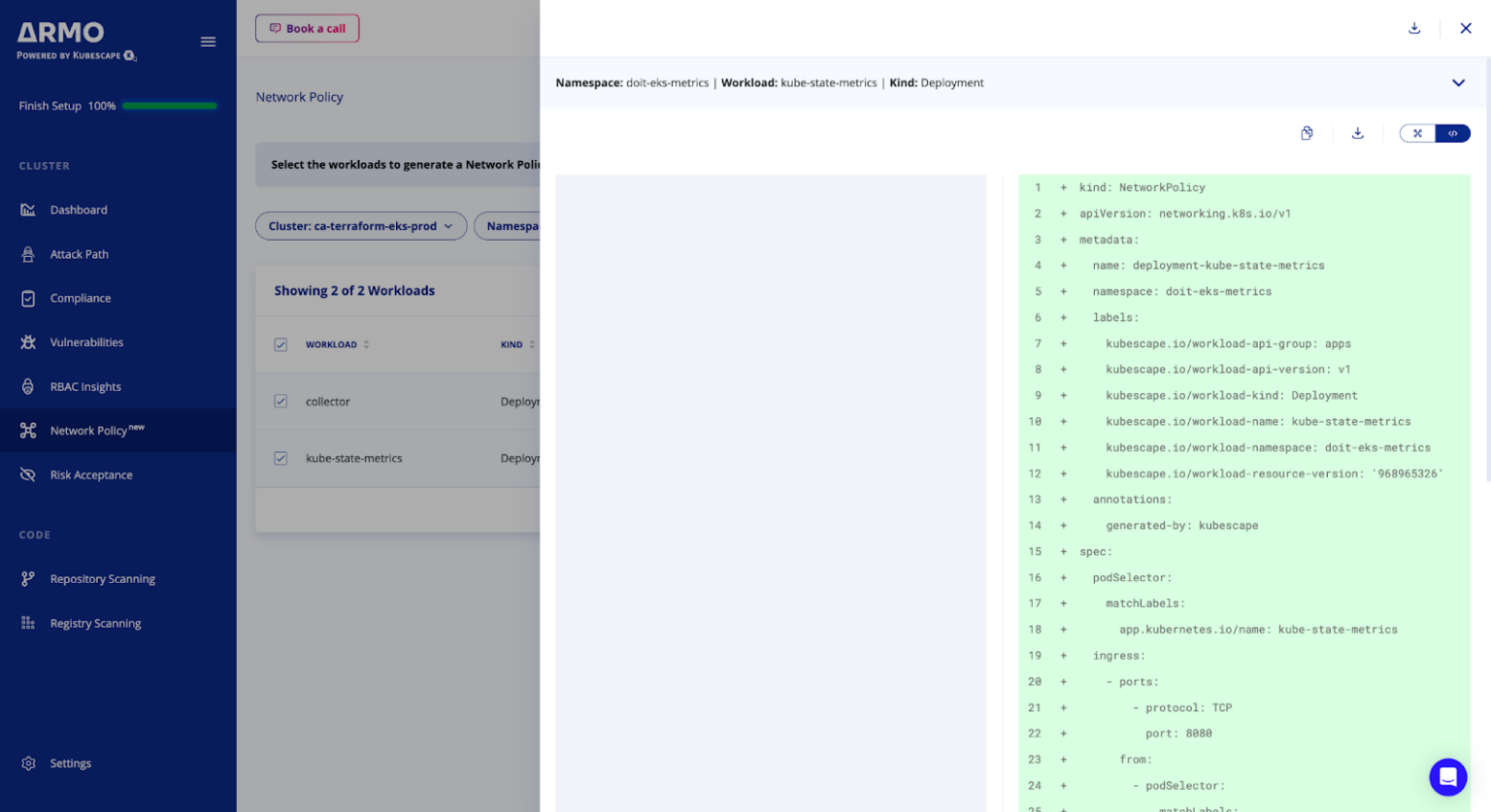This screenshot has width=1491, height=812.
Task: Copy the policy YAML to the clipboard
Action: 1307,133
